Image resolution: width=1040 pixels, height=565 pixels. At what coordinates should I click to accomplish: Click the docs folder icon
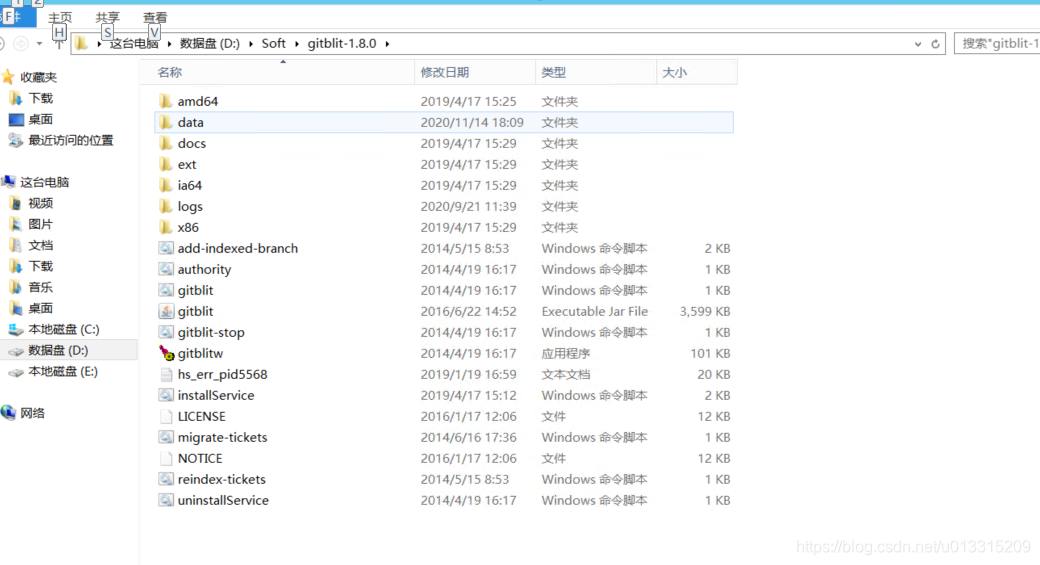(166, 143)
